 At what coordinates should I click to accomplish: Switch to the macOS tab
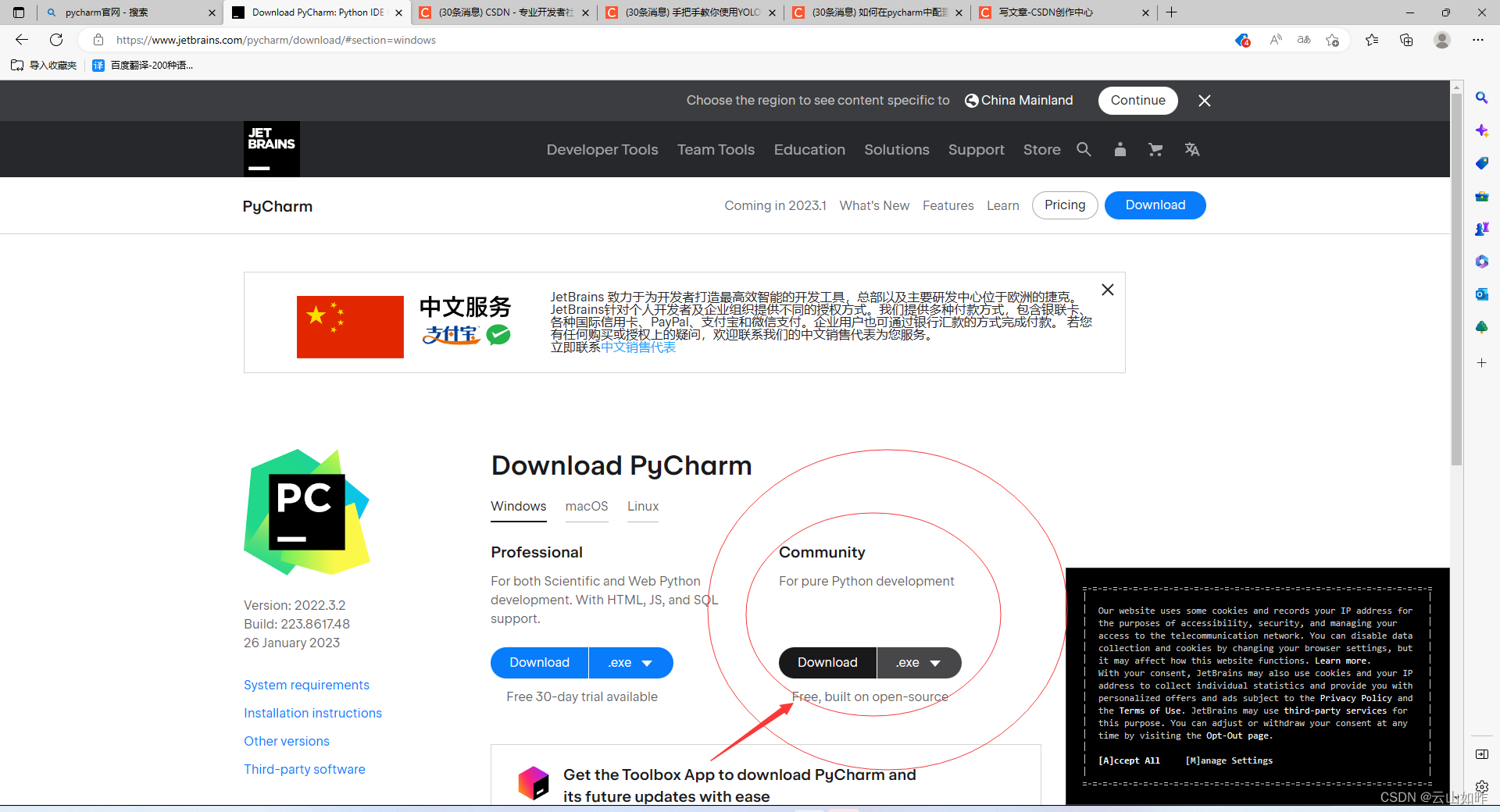click(x=587, y=506)
